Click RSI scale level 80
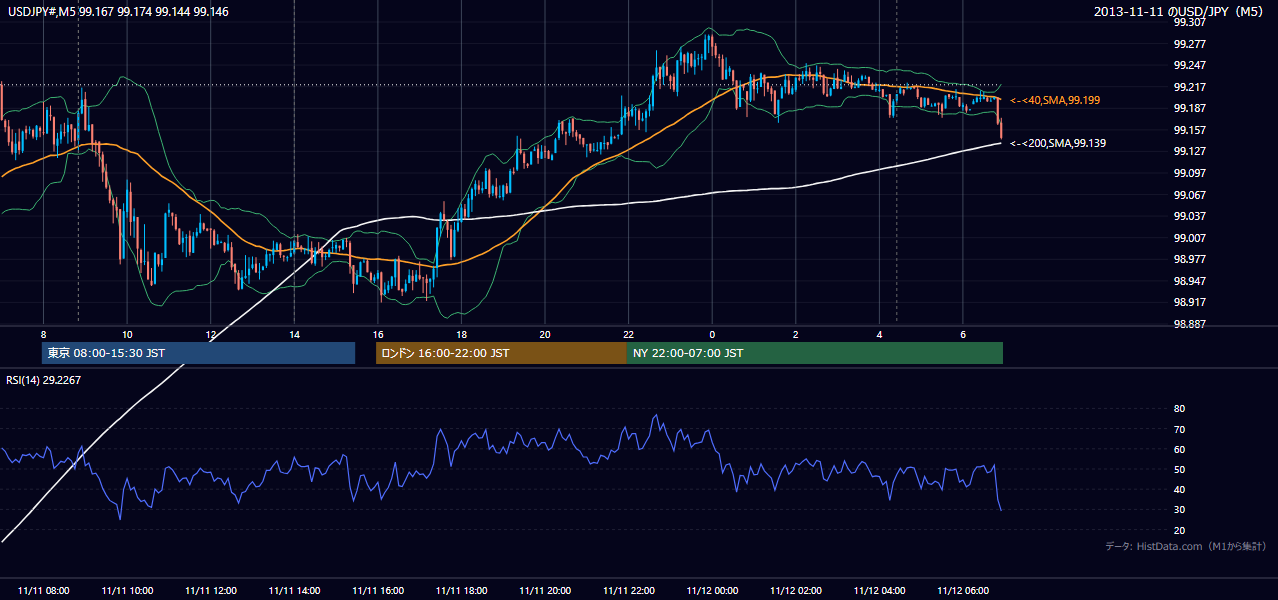This screenshot has width=1278, height=600. point(1179,409)
